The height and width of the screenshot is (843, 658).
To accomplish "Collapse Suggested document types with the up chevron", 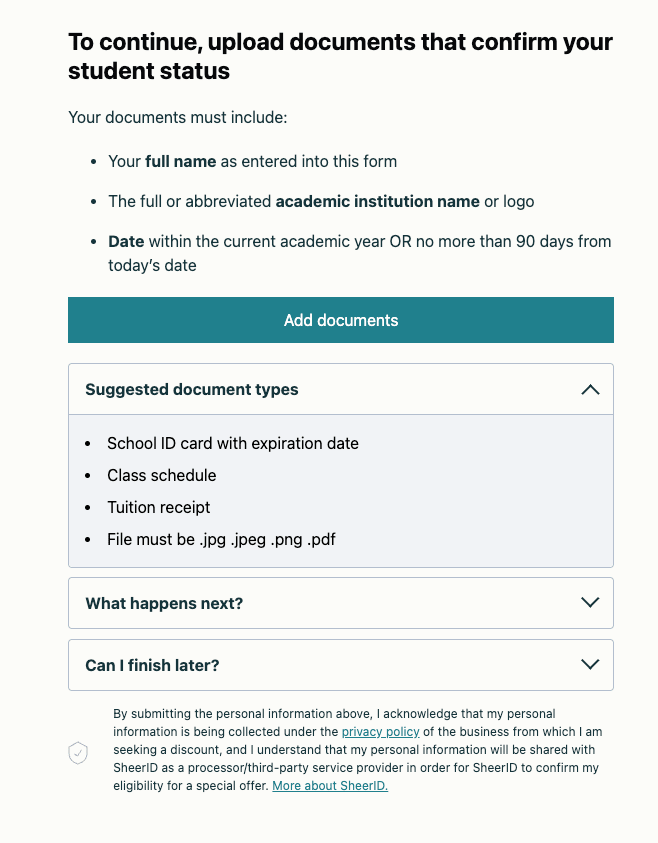I will (590, 390).
